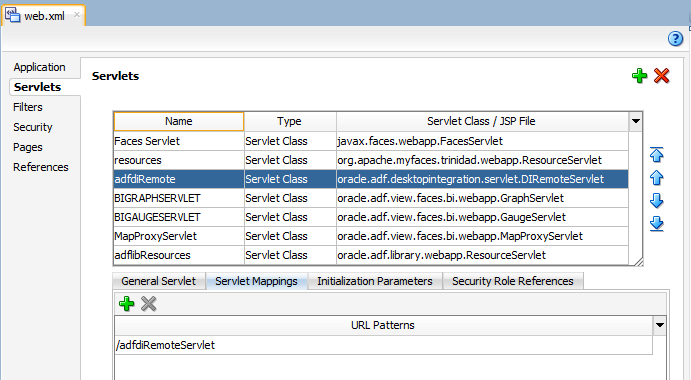This screenshot has width=691, height=380.
Task: Click the bi.webapp.MapProxyServlet class cell
Action: tap(482, 236)
